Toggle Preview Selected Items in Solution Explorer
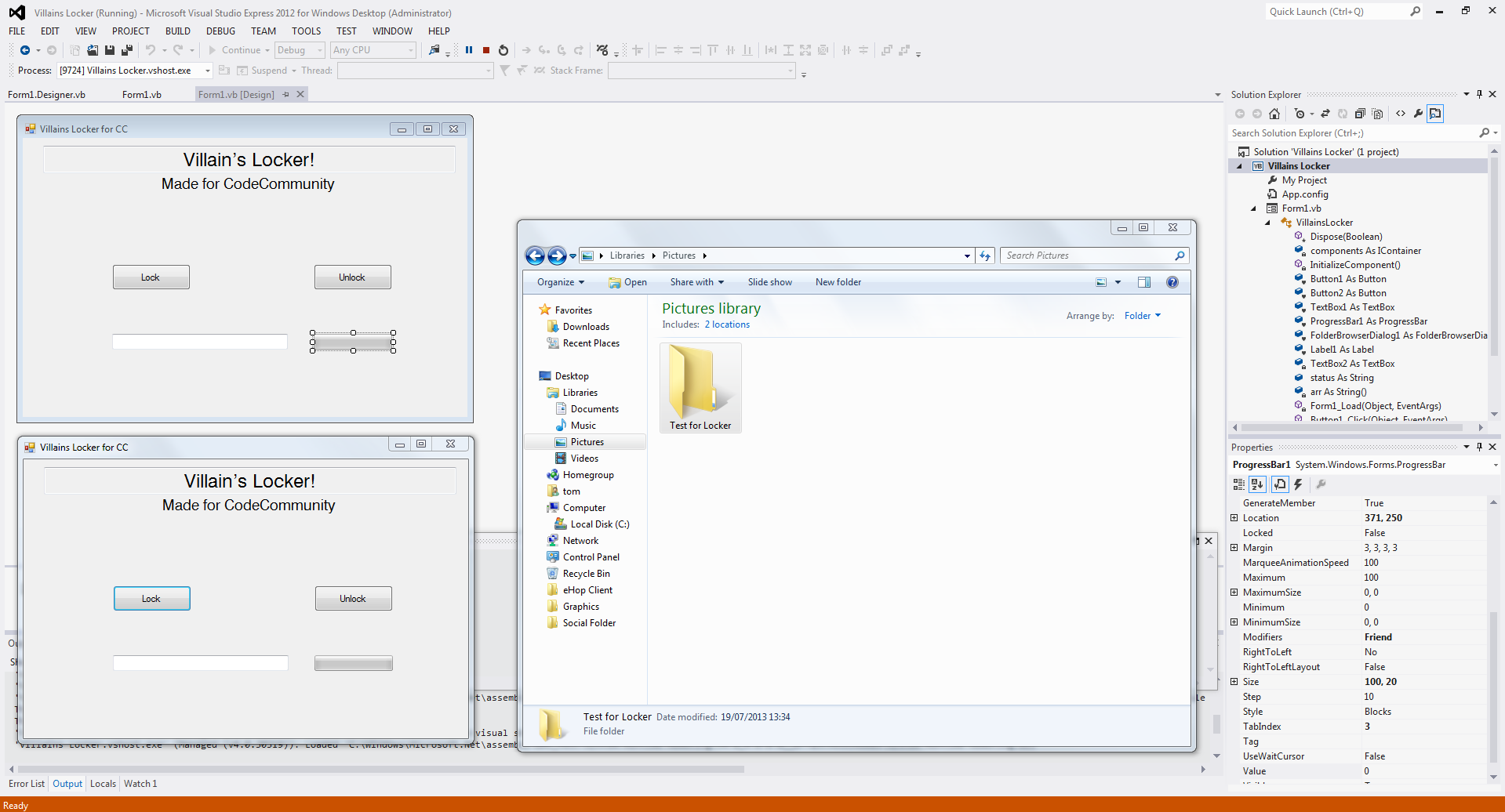 pos(1435,114)
